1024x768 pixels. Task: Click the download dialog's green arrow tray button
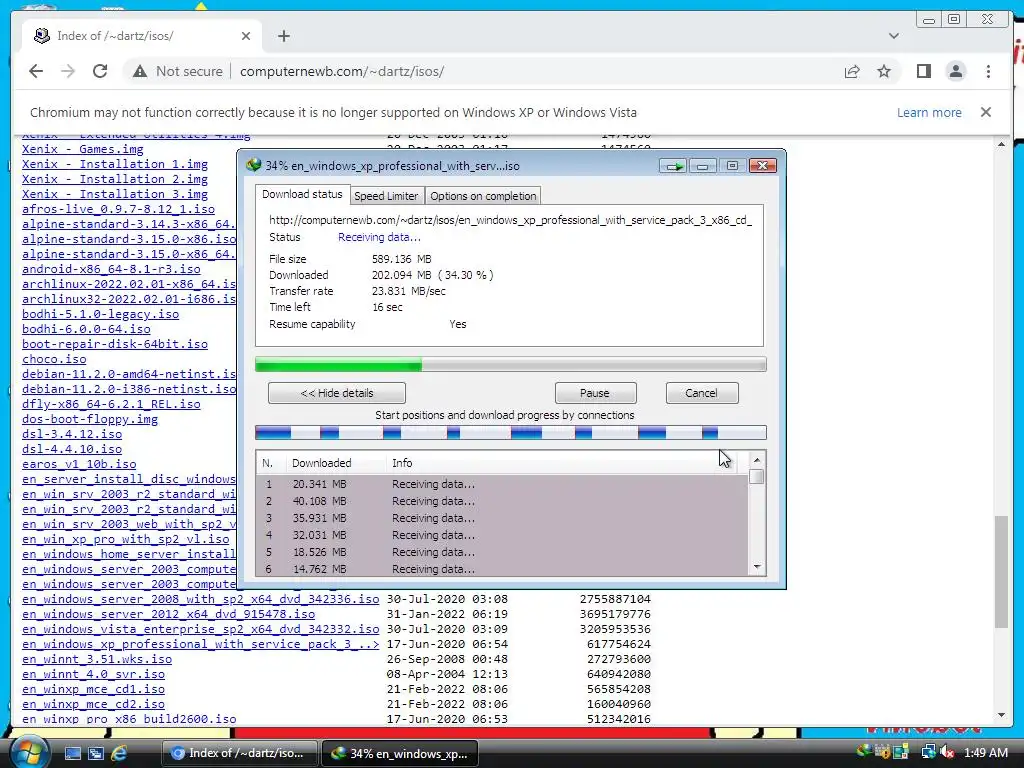pos(673,166)
